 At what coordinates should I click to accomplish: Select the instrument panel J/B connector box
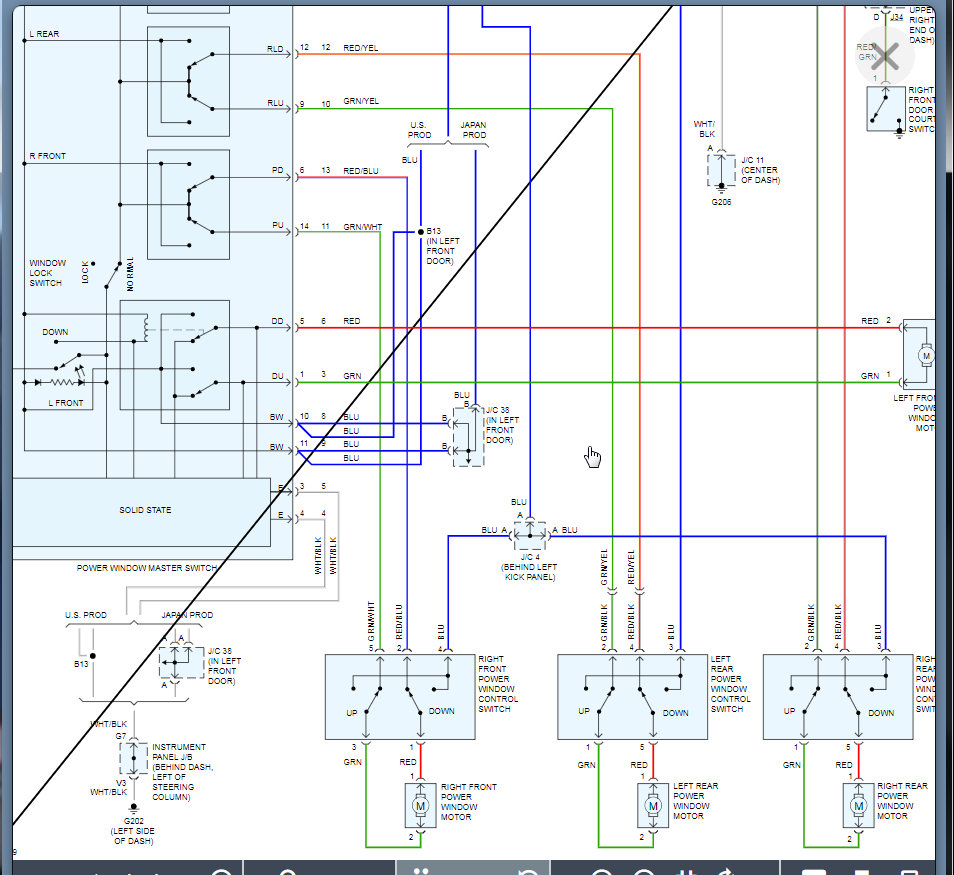click(x=134, y=758)
